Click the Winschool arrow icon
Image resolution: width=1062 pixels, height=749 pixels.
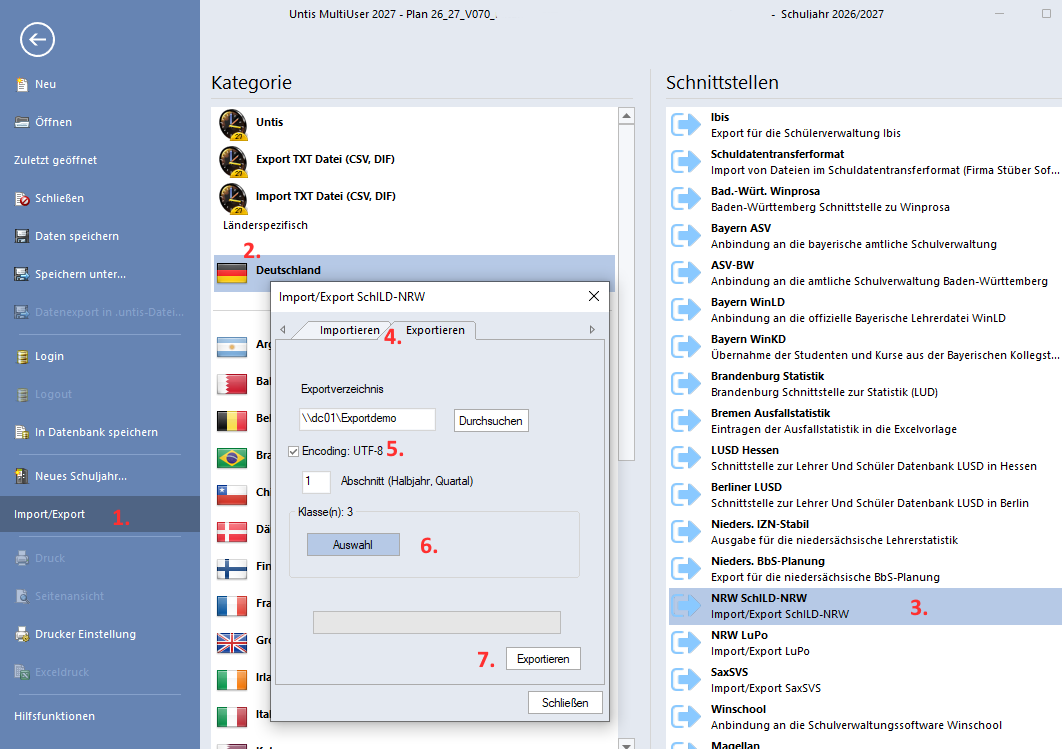tap(685, 716)
